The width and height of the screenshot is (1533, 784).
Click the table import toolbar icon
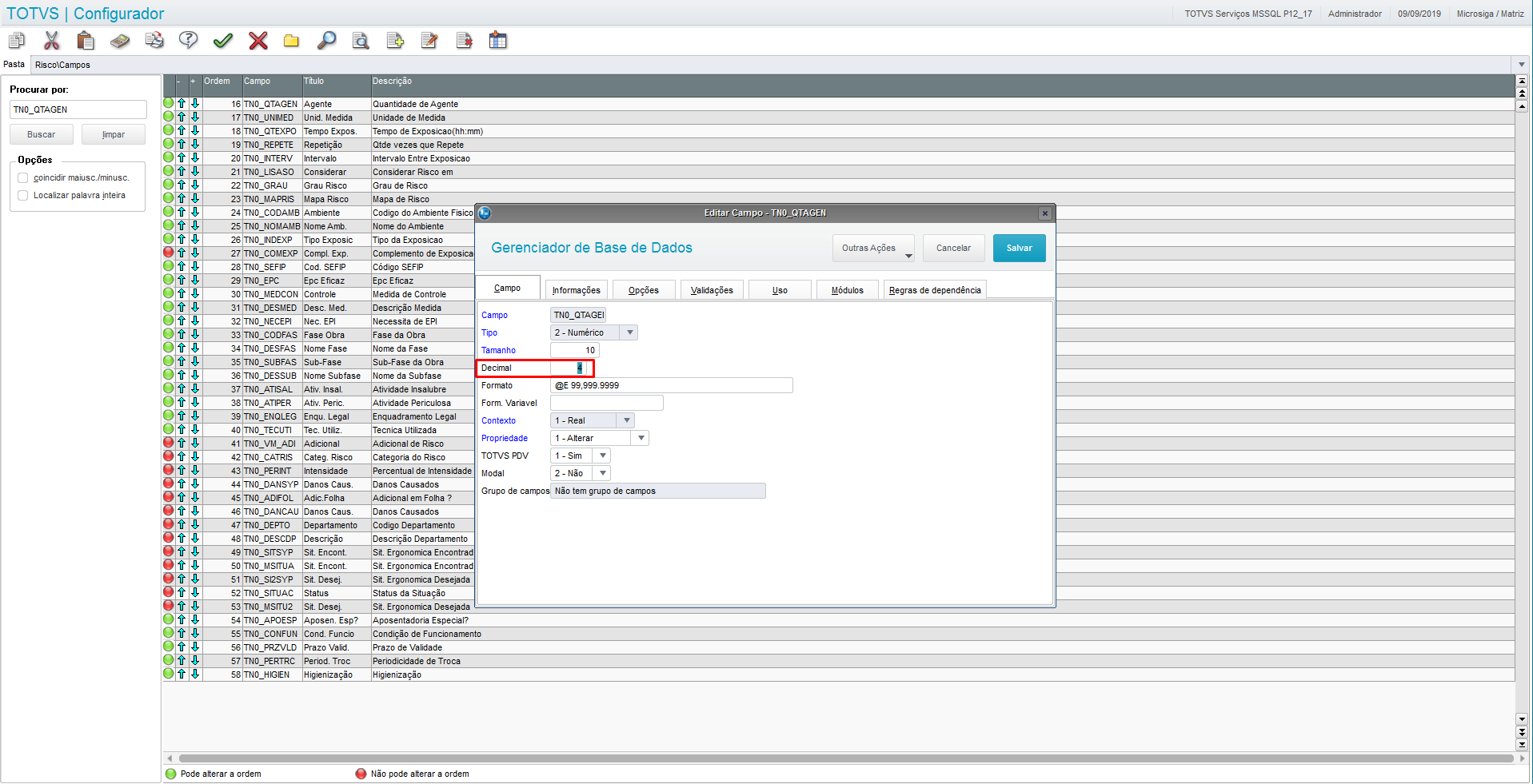point(498,40)
